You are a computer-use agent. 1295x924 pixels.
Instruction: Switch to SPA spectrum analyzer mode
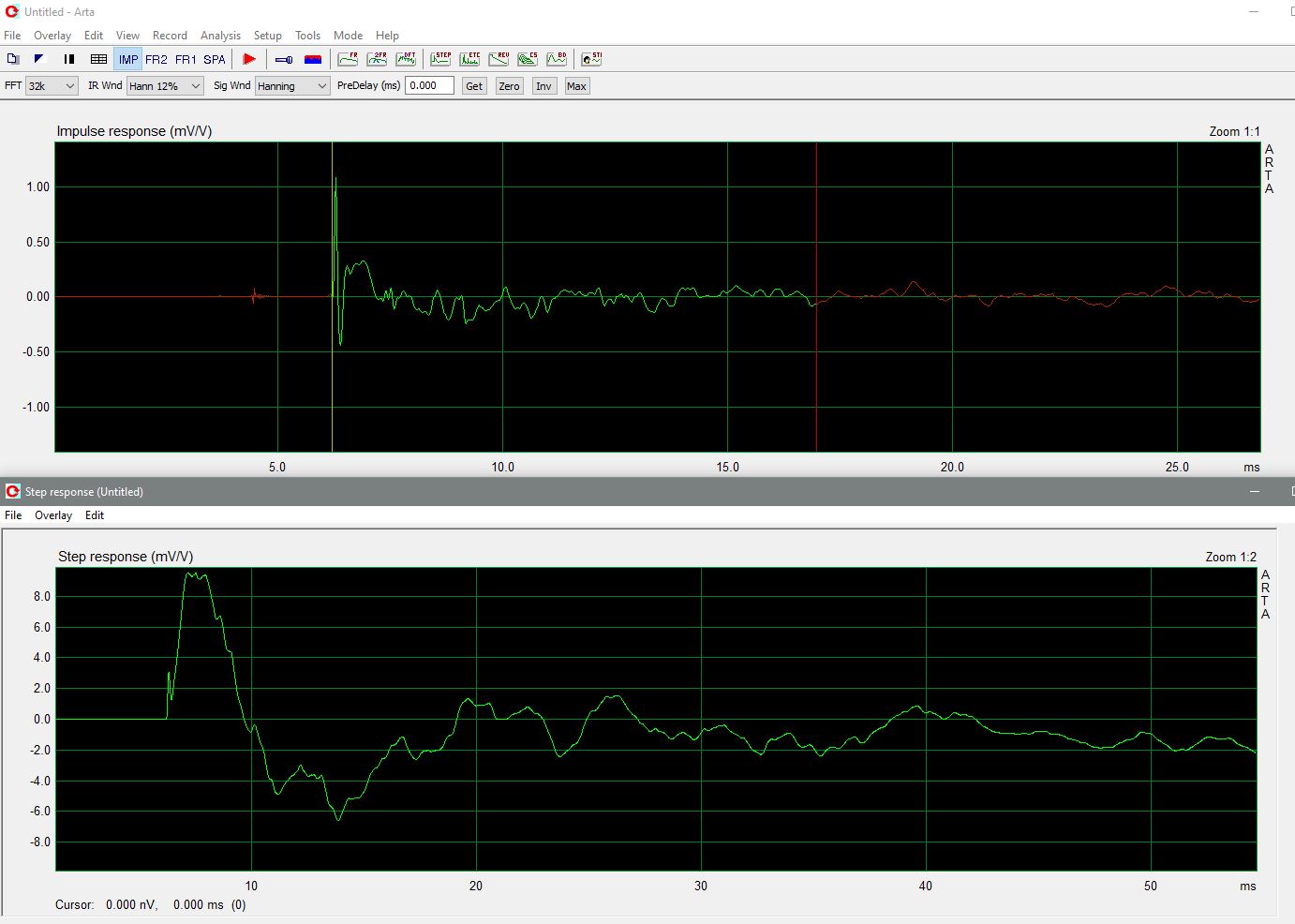pyautogui.click(x=215, y=59)
